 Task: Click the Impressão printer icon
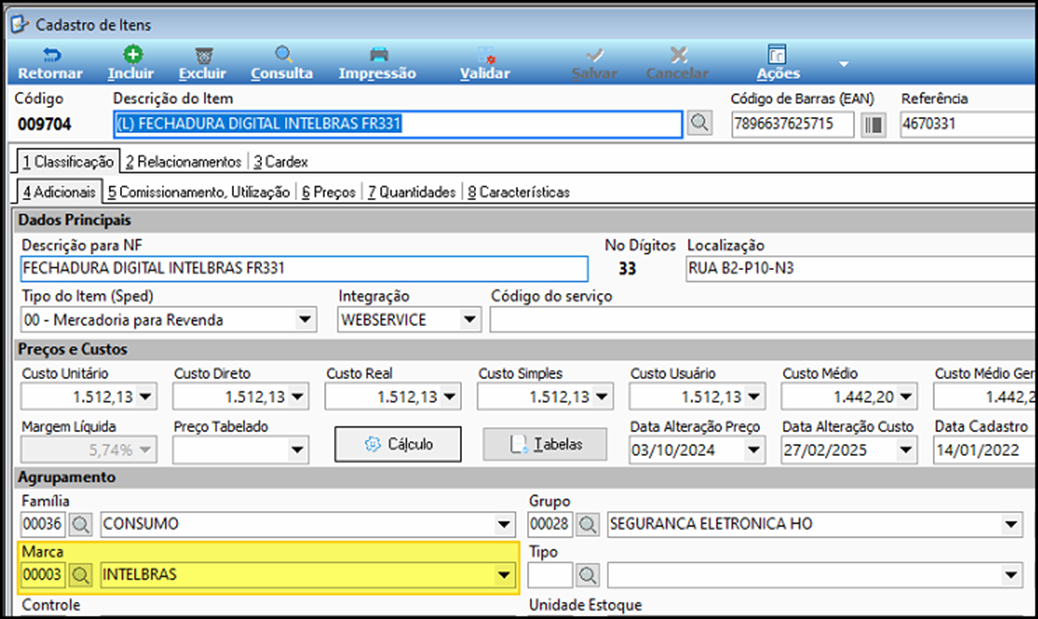[379, 54]
